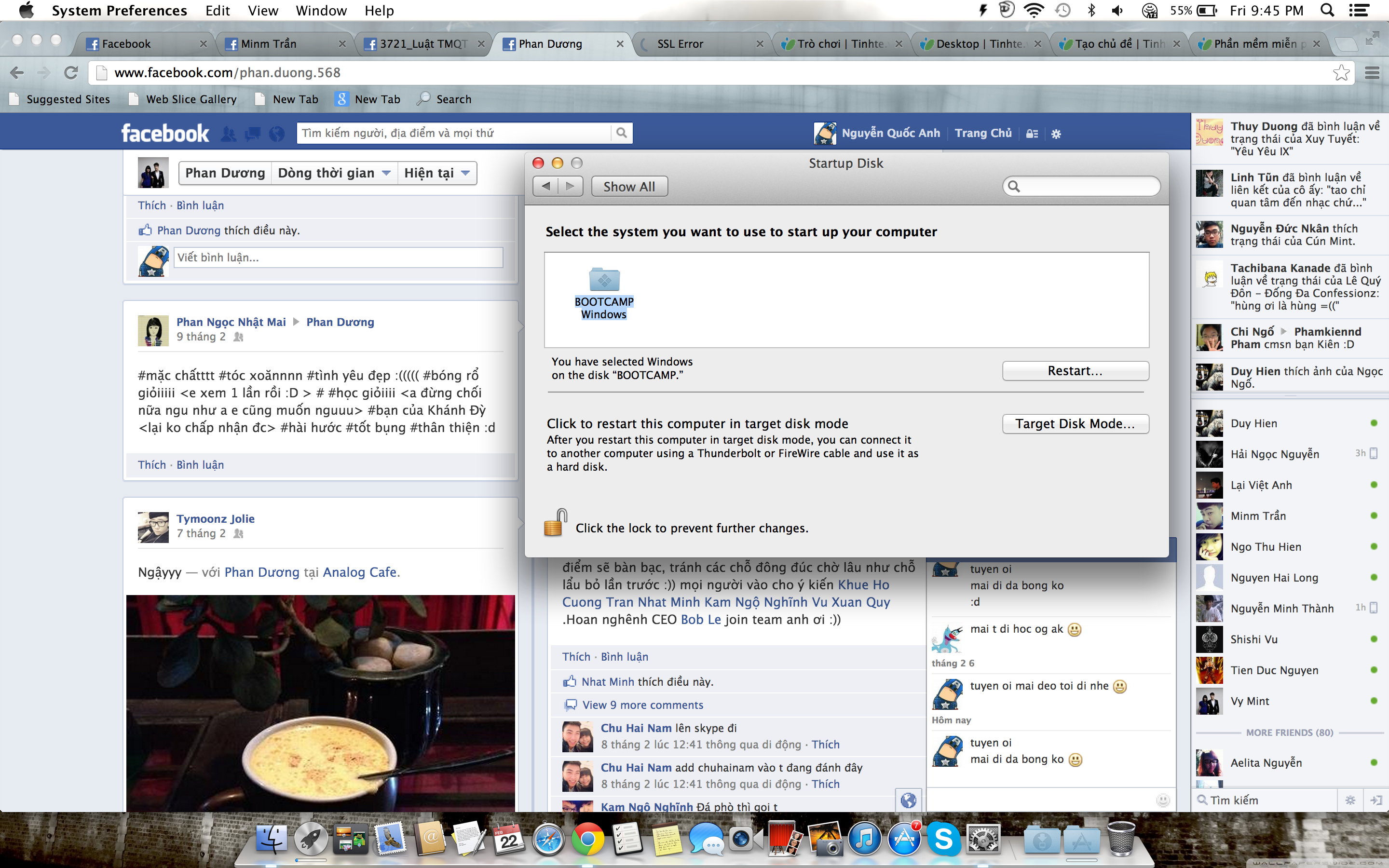This screenshot has width=1389, height=868.
Task: Click the chat sidebar Tìm kiếm search field
Action: click(x=1266, y=800)
